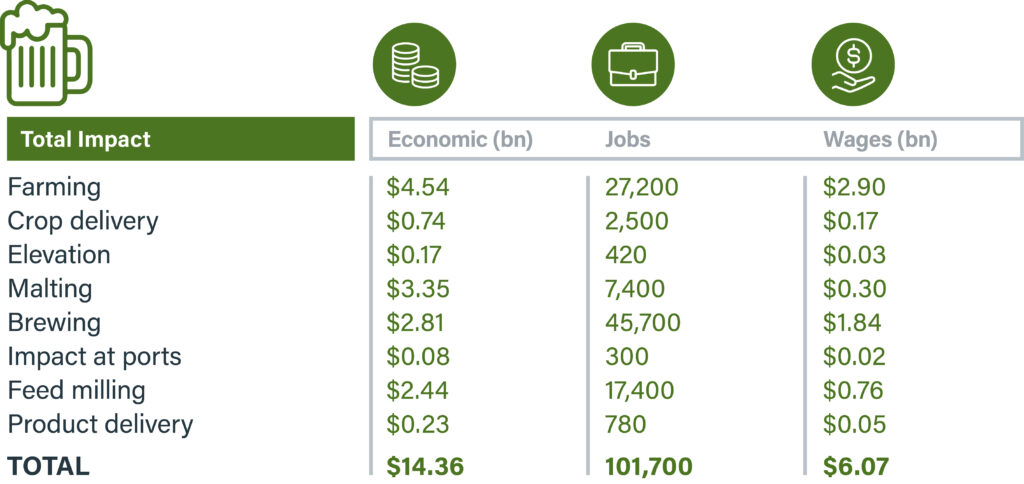
Task: Click the $14.36 economic total value
Action: click(x=426, y=466)
